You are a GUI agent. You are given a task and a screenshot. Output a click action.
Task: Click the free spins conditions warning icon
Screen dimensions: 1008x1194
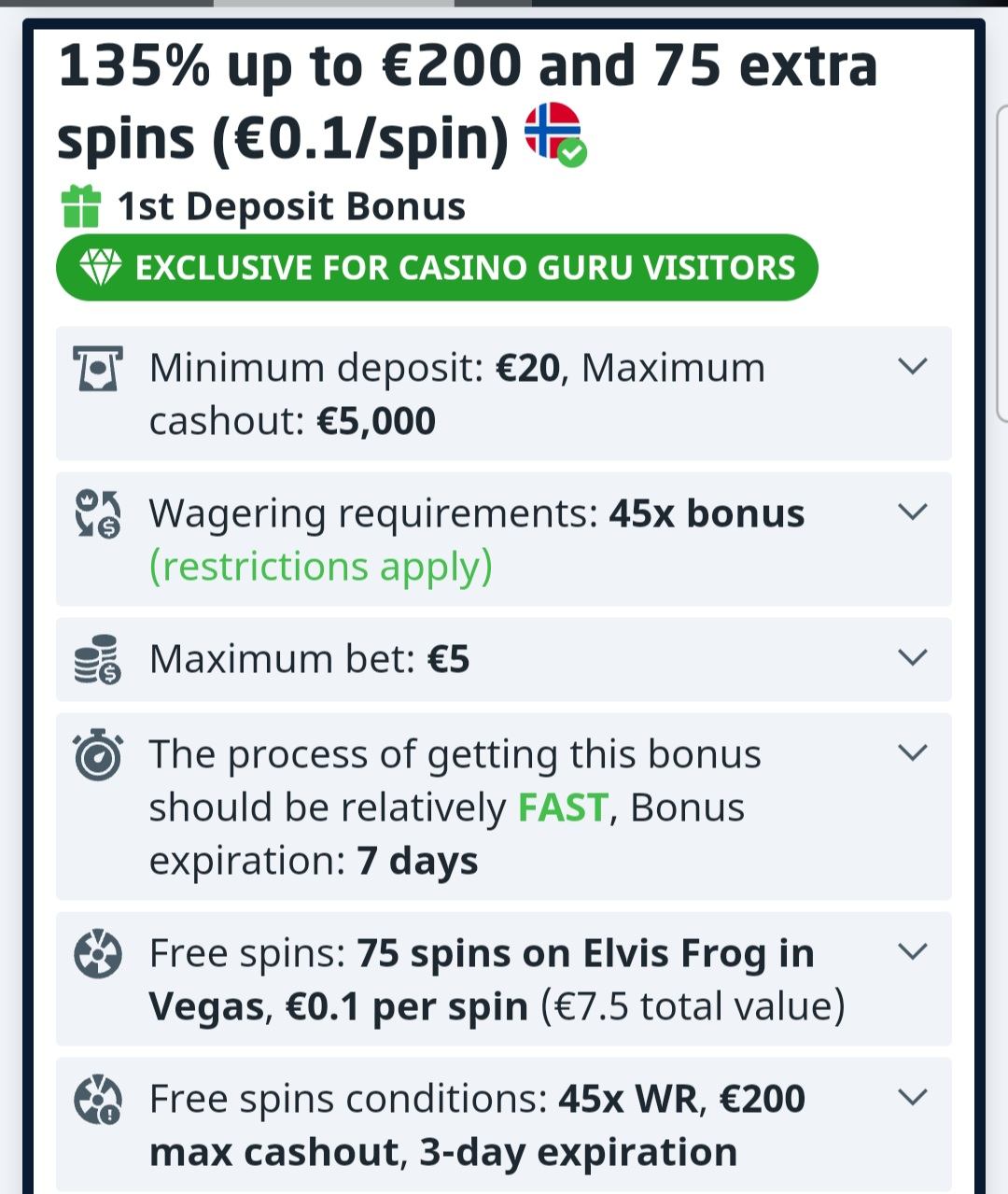(x=97, y=1100)
